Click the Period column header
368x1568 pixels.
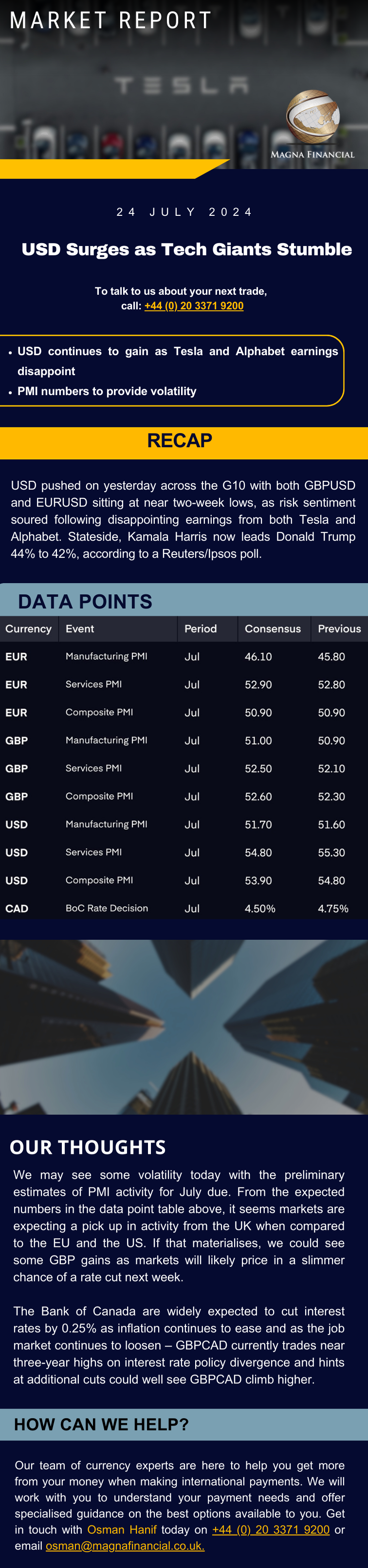pyautogui.click(x=201, y=629)
